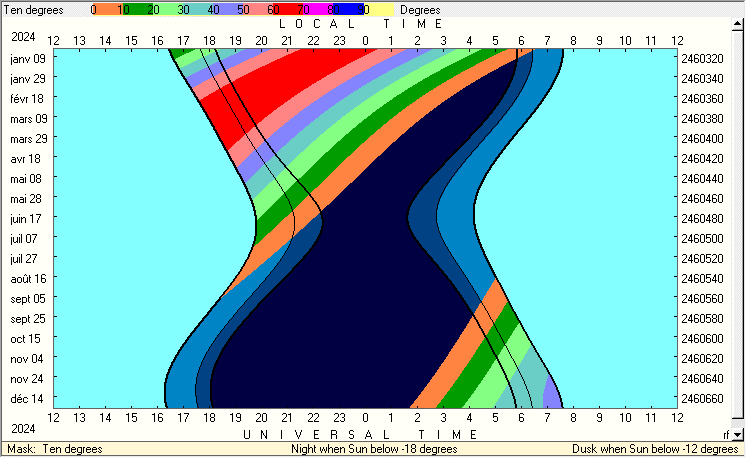Screen dimensions: 746x458
Task: Pick the teal 30-40 degrees legend swatch
Action: pyautogui.click(x=197, y=10)
